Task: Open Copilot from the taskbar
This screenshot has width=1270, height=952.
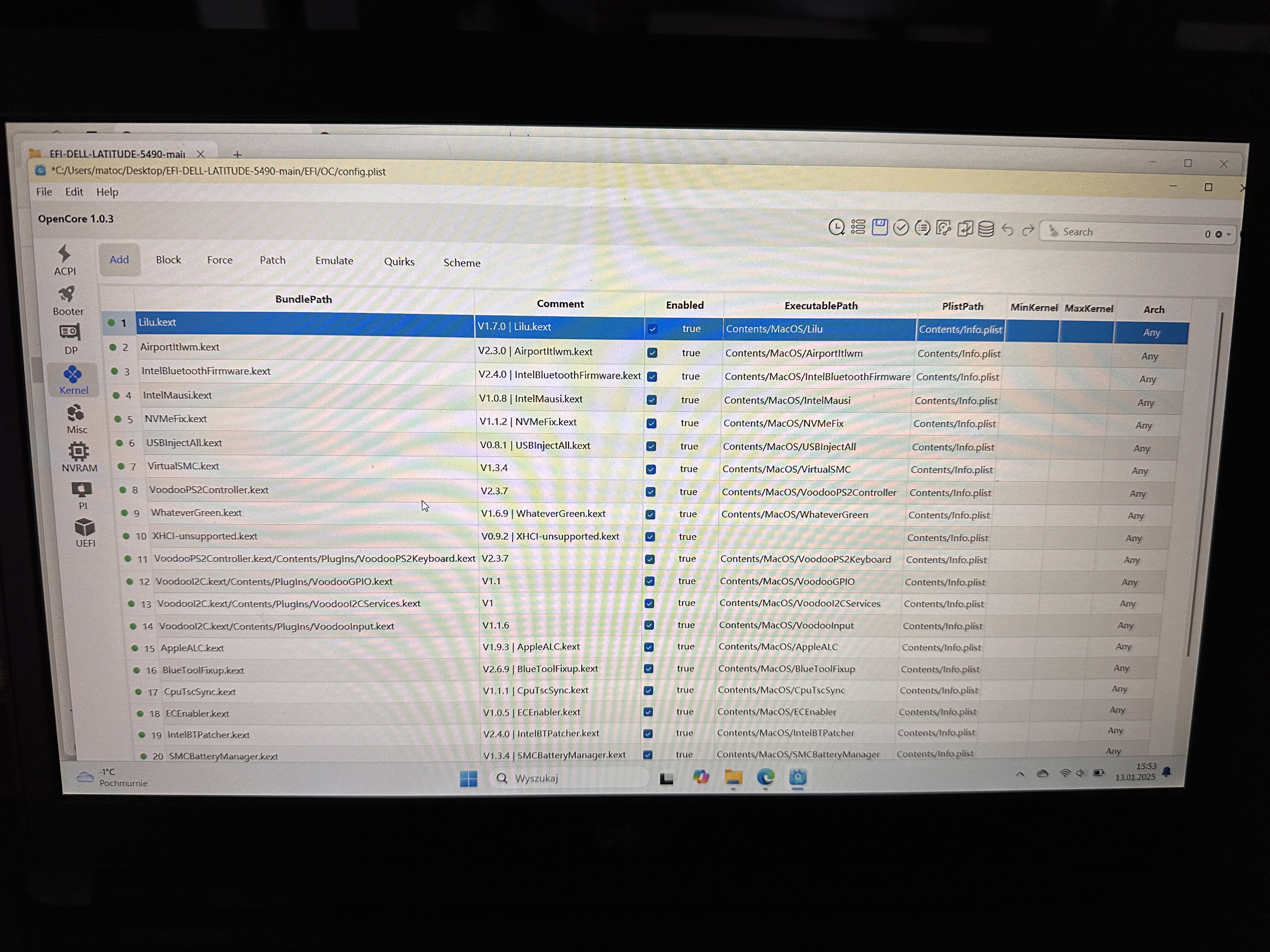Action: (x=701, y=778)
